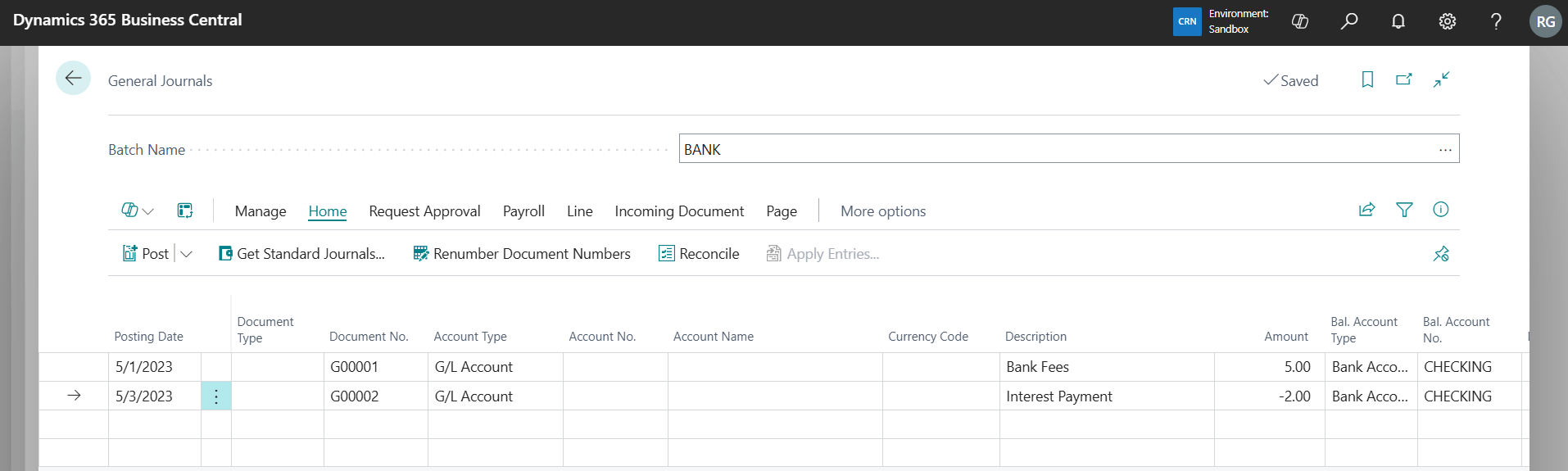The width and height of the screenshot is (1568, 471).
Task: Select posting date 5/3/2023 cell
Action: [155, 396]
